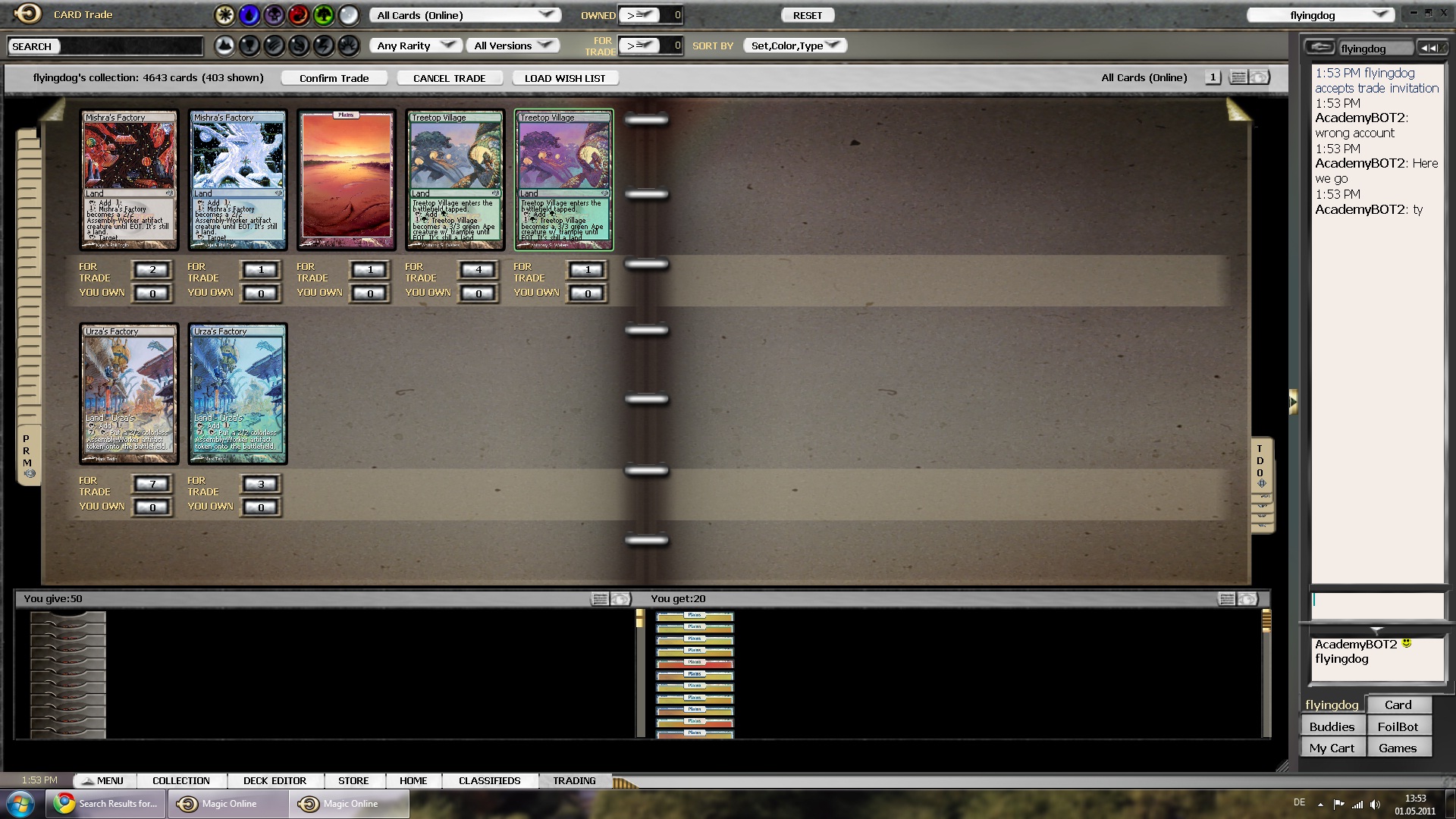
Task: Toggle the blue mana color filter
Action: pos(249,14)
